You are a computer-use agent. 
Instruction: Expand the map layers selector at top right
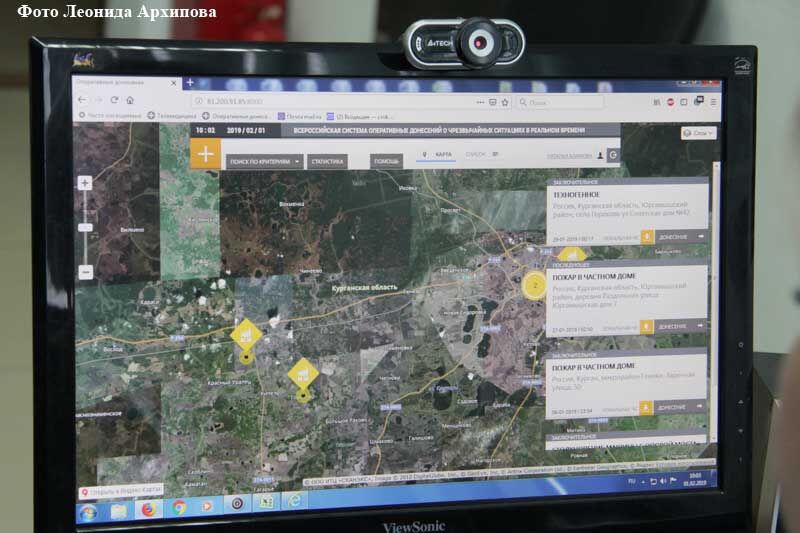(698, 132)
